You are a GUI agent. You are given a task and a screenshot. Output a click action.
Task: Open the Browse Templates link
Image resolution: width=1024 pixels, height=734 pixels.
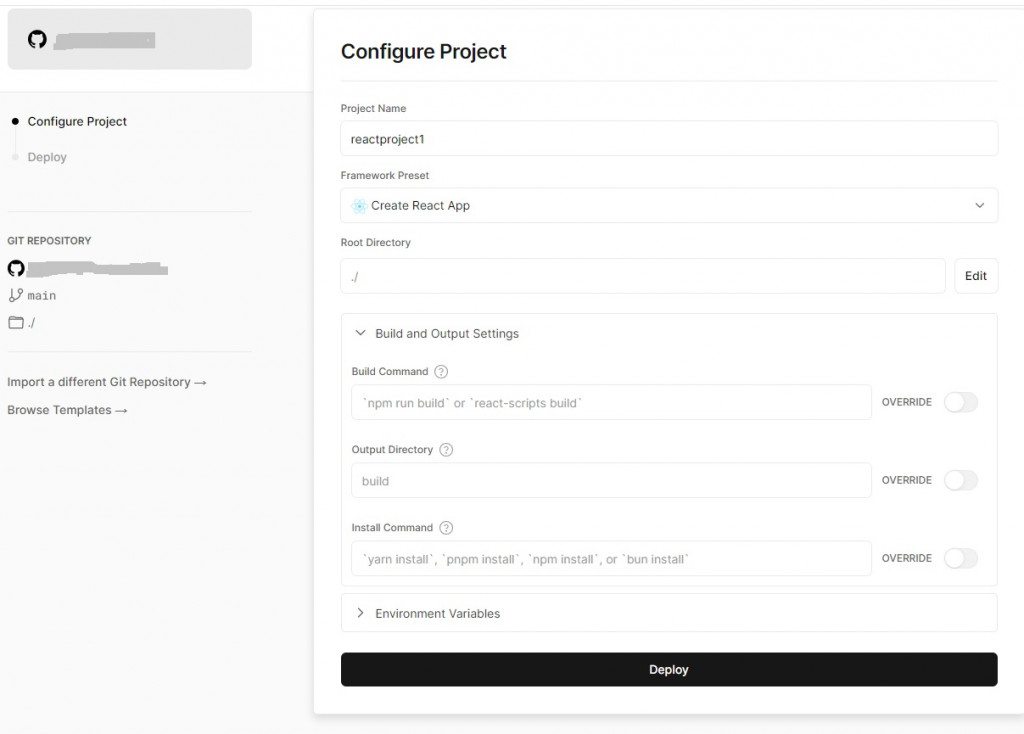pos(67,410)
